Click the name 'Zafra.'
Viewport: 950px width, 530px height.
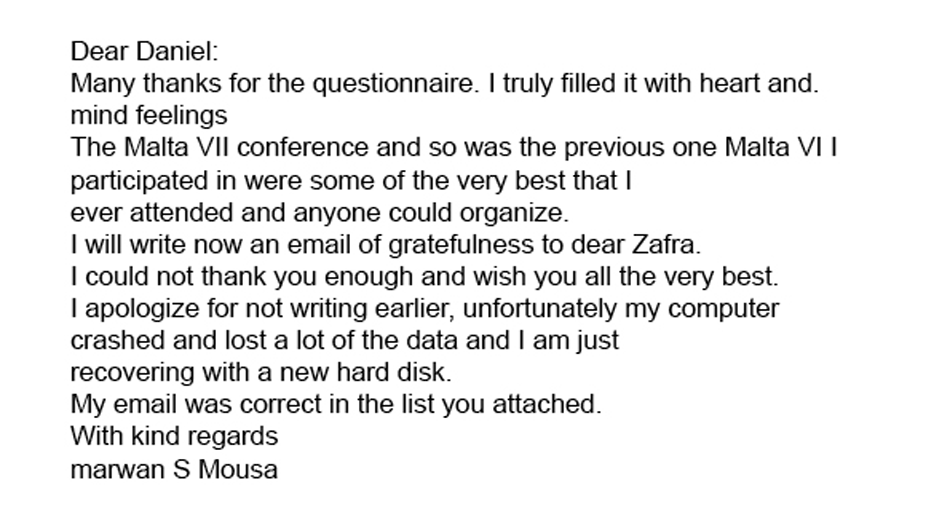click(666, 245)
